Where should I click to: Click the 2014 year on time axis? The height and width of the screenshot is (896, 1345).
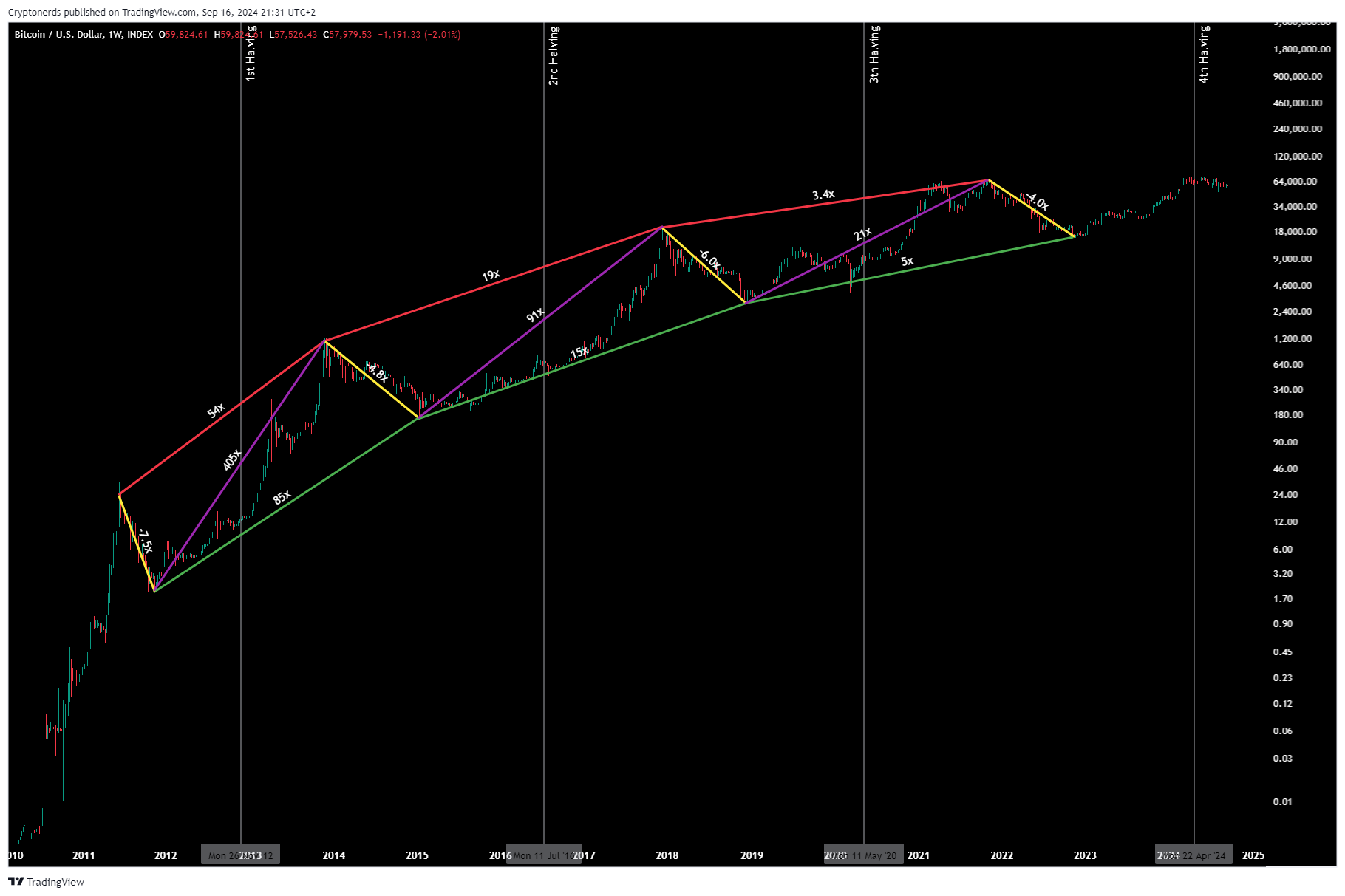coord(334,856)
